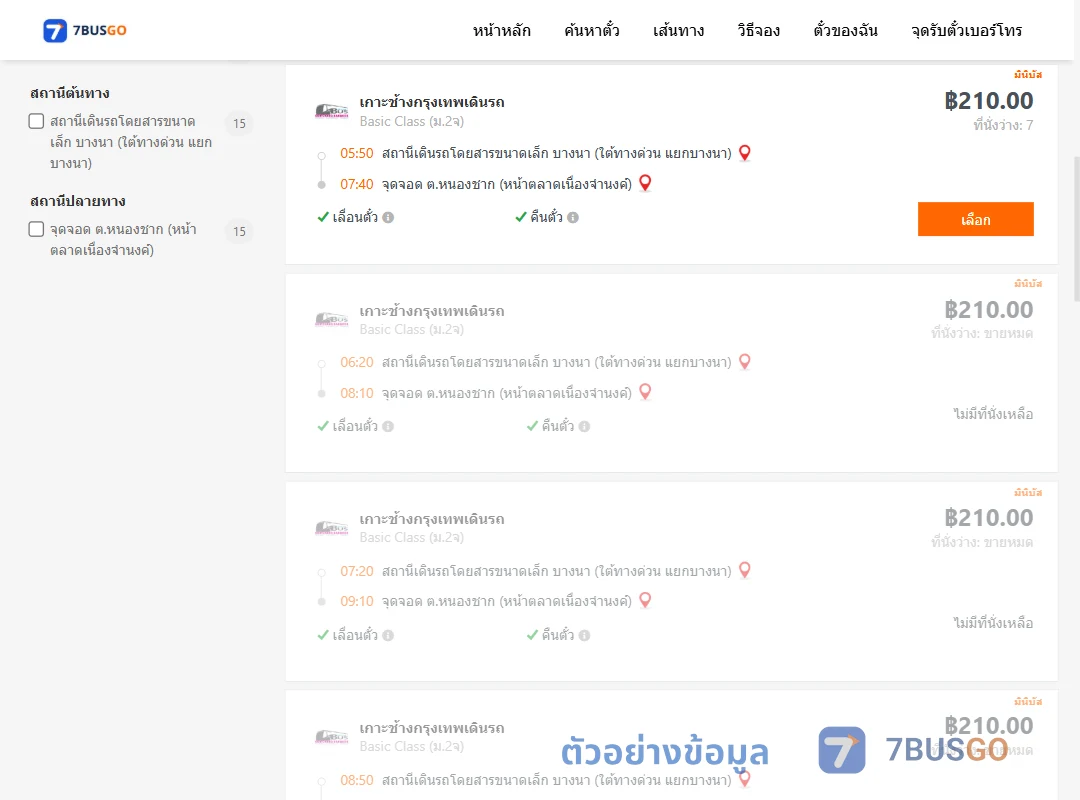Open map pin for 08:10 arrival stop
1080x800 pixels.
(x=645, y=392)
